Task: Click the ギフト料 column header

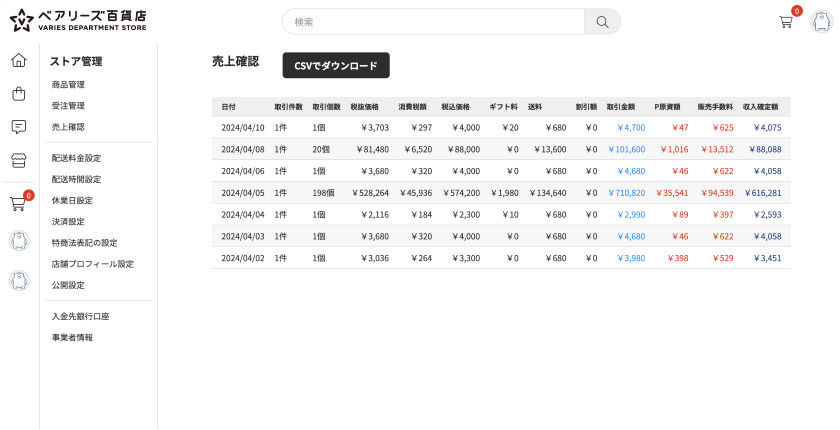Action: coord(504,107)
